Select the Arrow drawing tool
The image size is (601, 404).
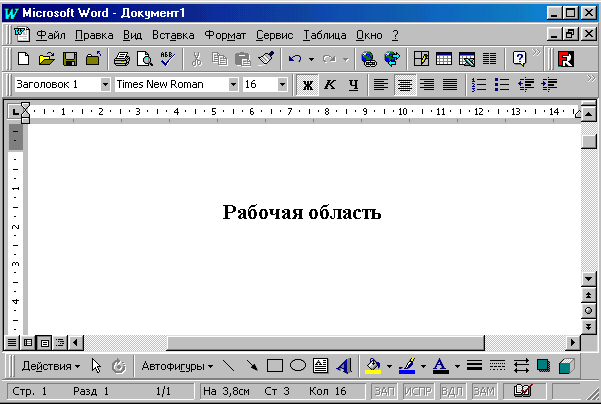coord(252,366)
